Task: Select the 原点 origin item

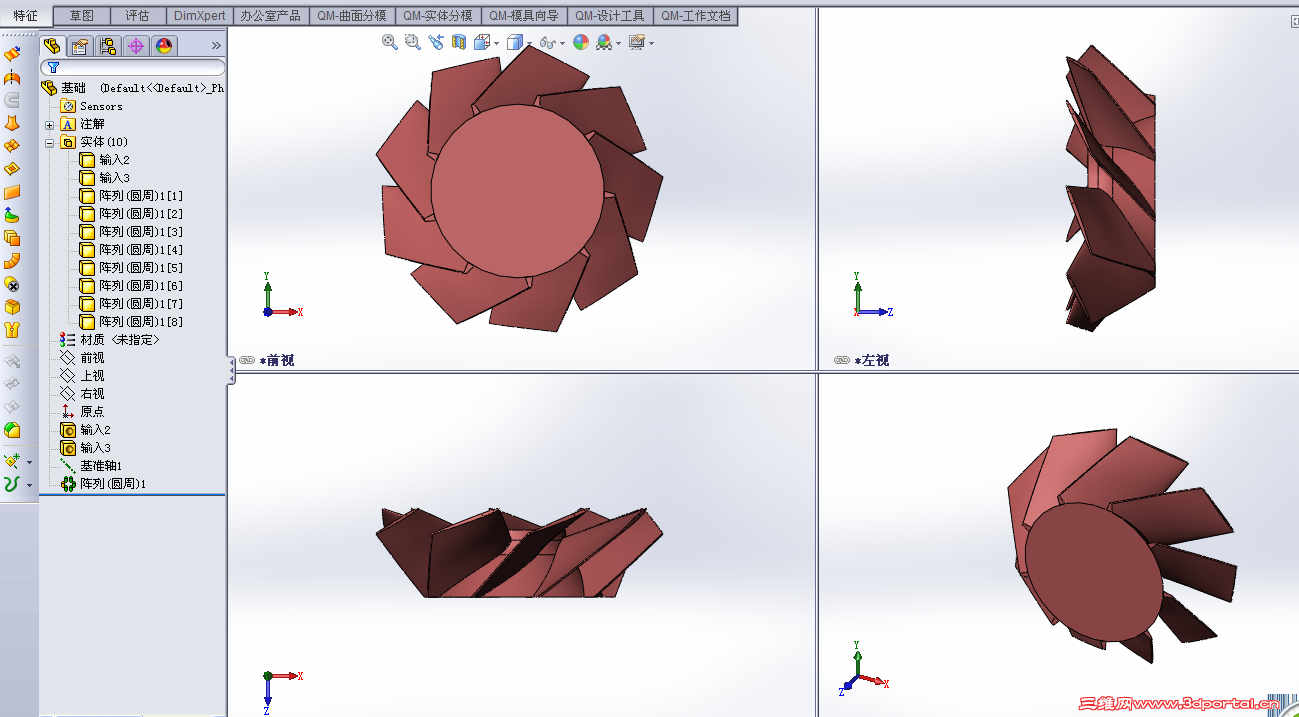Action: point(92,412)
